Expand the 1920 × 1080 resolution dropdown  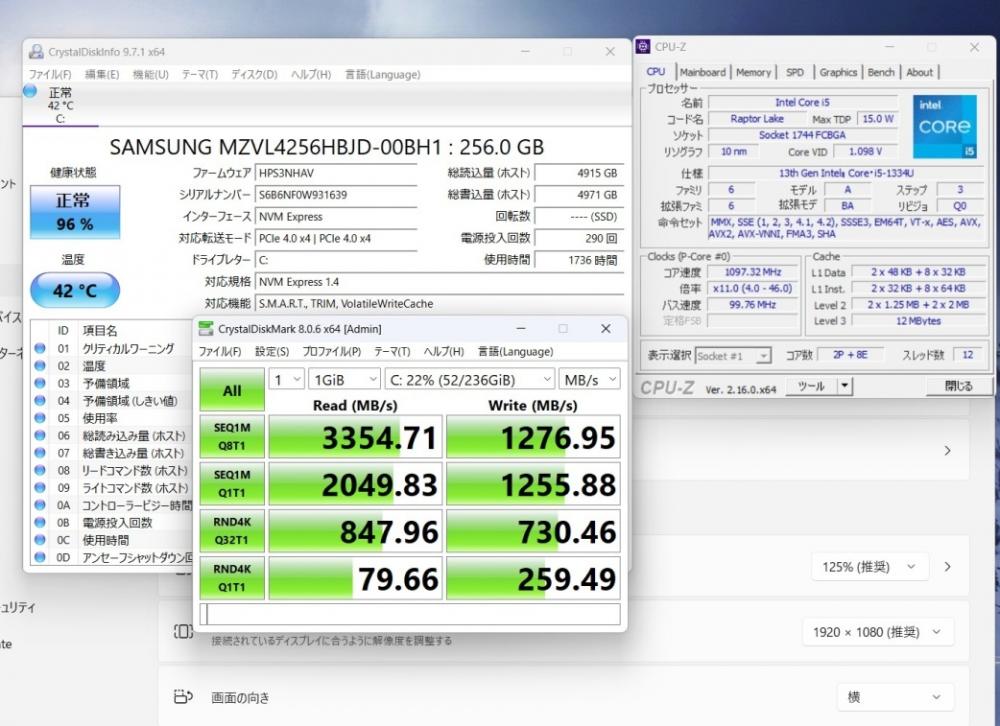[877, 632]
